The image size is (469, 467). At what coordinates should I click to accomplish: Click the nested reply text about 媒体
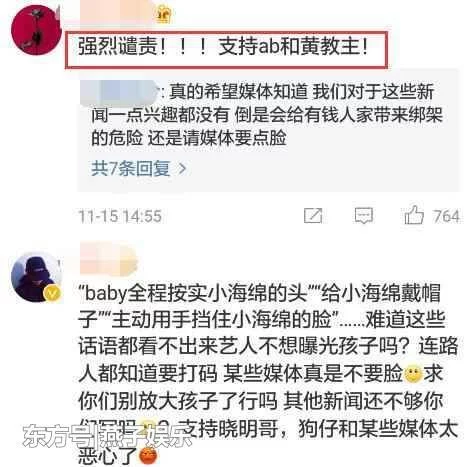coord(267,115)
